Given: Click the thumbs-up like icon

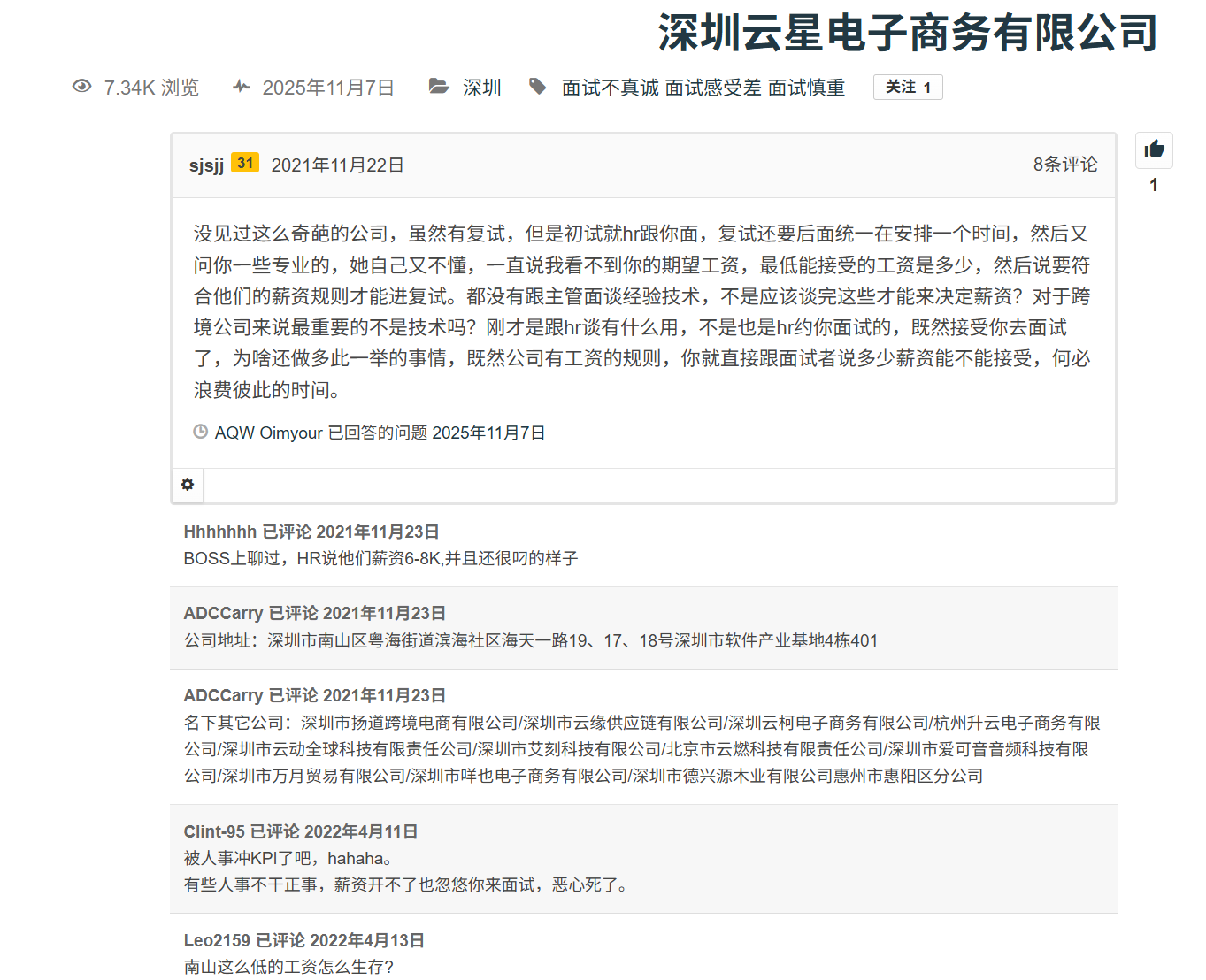Looking at the screenshot, I should 1154,149.
